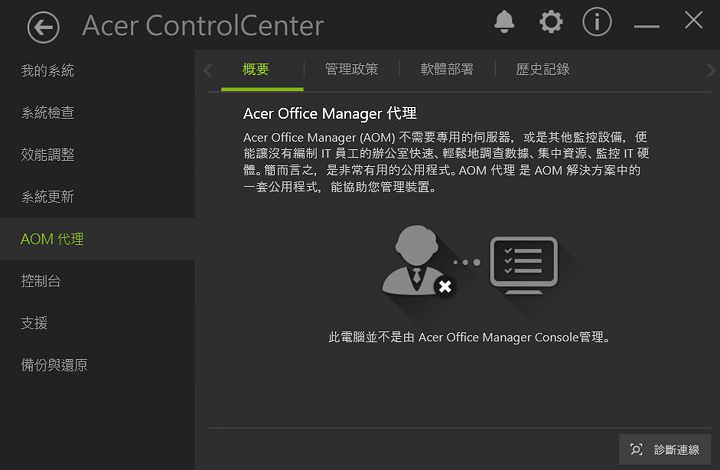Screen dimensions: 720x470
Task: Open the 歷史記錄 tab
Action: pyautogui.click(x=543, y=69)
